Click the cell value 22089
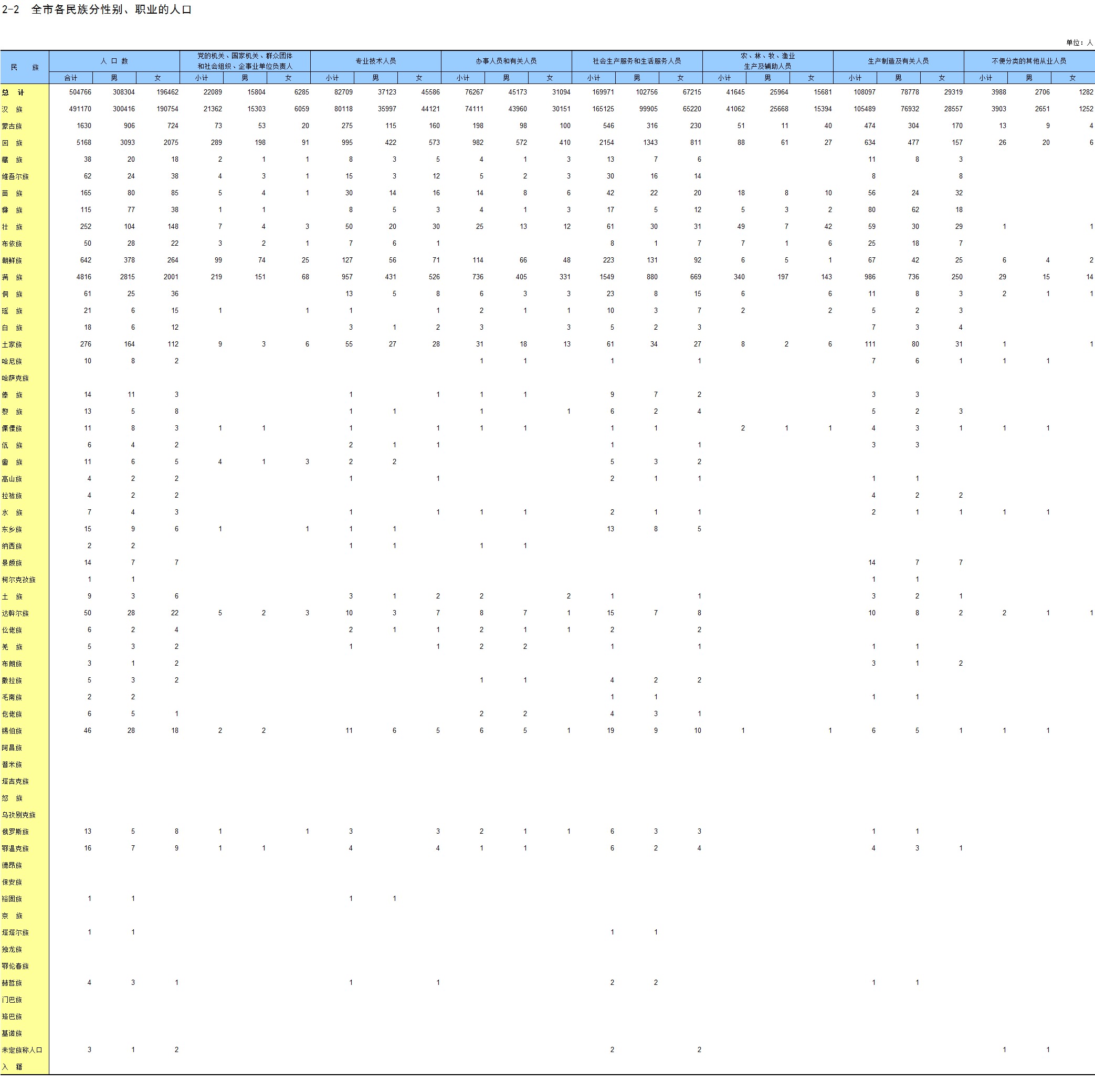The height and width of the screenshot is (1092, 1095). [x=213, y=92]
